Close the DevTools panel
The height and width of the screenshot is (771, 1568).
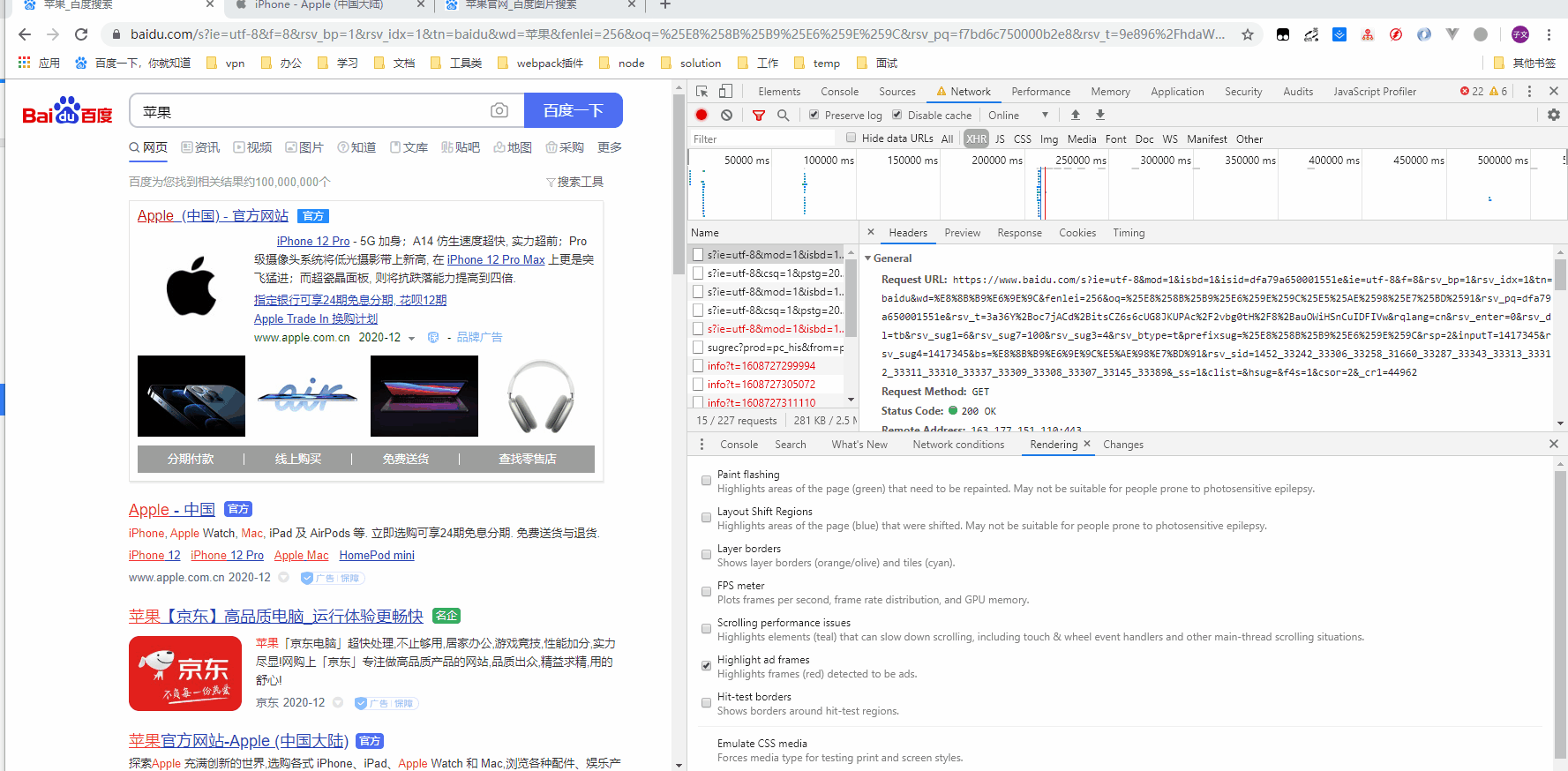pyautogui.click(x=1554, y=91)
